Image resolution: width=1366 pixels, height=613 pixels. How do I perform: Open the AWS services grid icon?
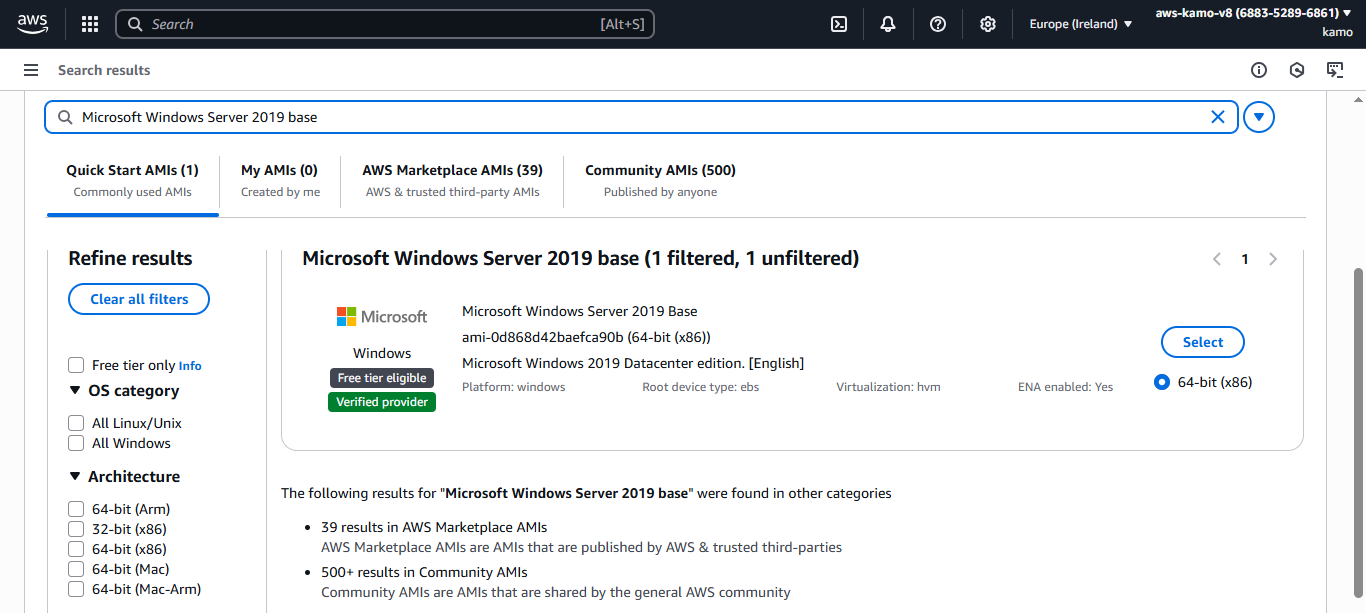(89, 23)
